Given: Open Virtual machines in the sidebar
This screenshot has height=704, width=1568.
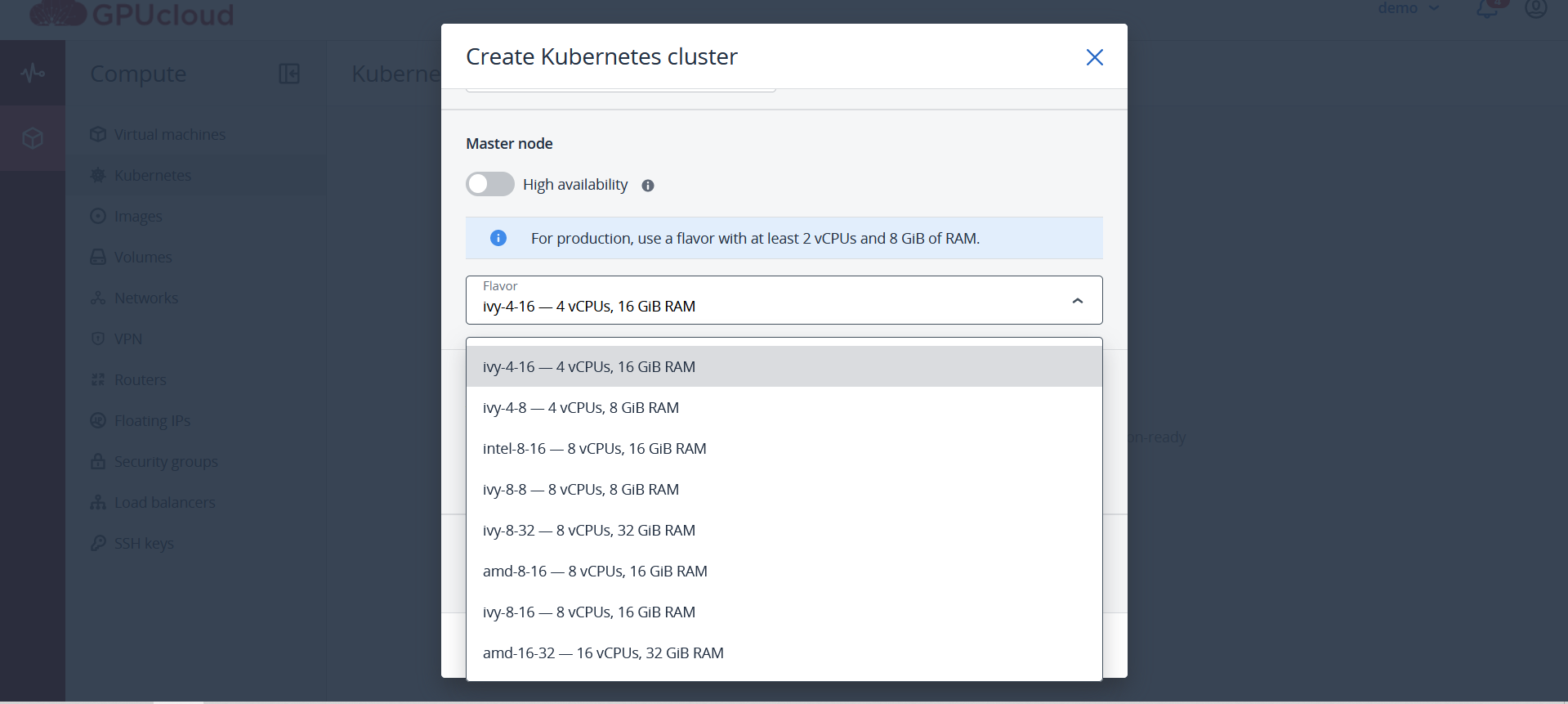Looking at the screenshot, I should point(170,134).
